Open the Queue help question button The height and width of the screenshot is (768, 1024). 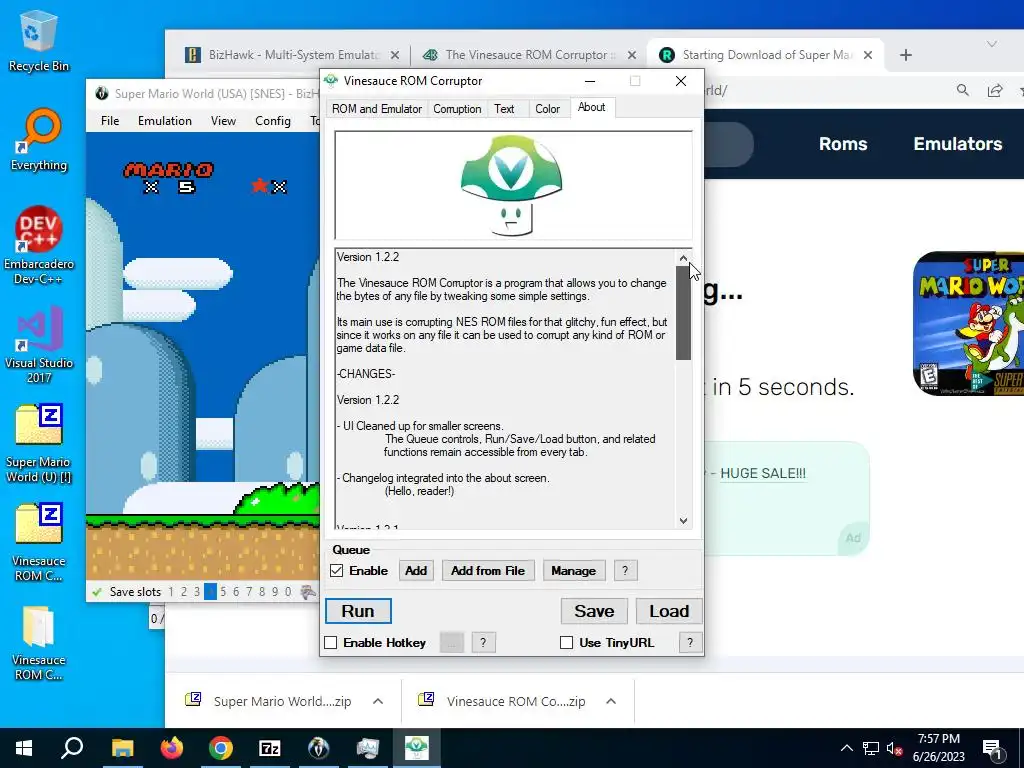(x=625, y=571)
